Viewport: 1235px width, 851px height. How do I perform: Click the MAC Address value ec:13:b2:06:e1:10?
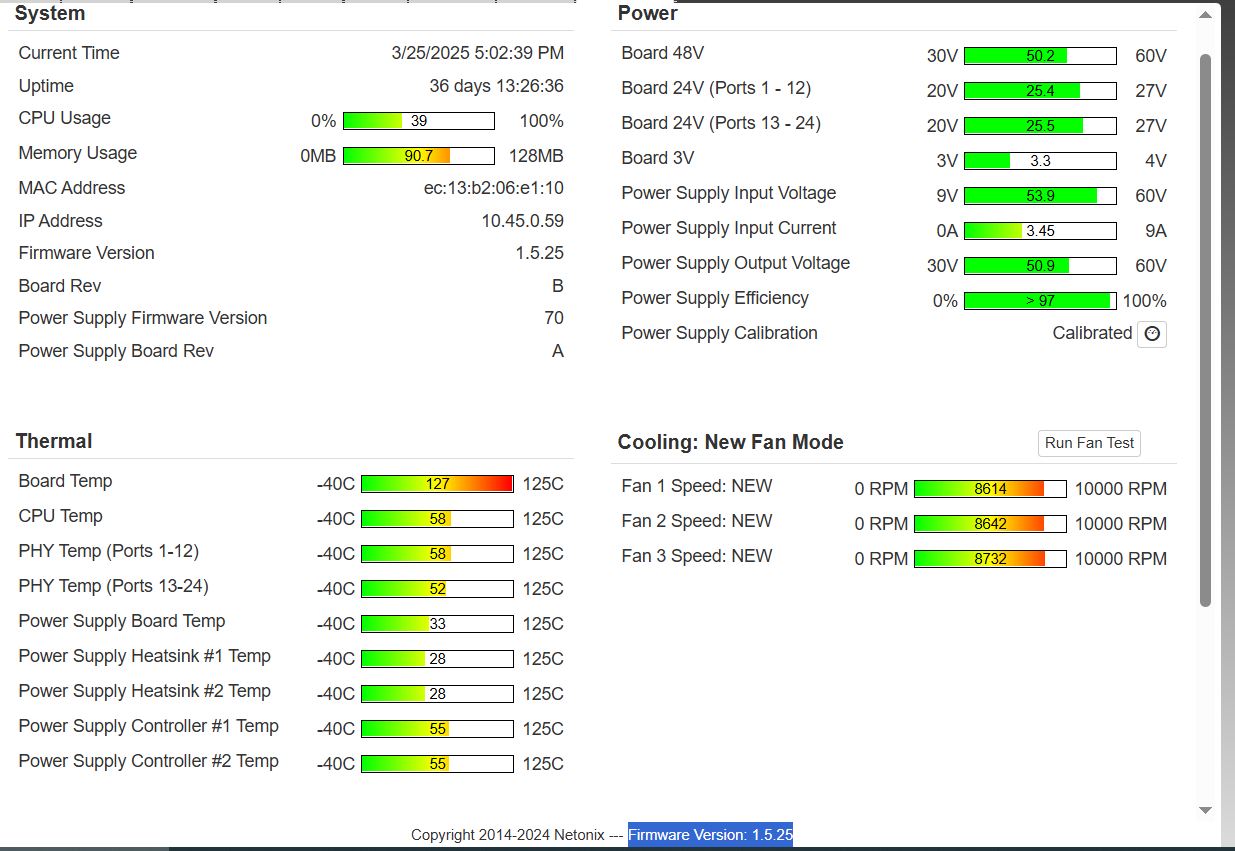[493, 188]
